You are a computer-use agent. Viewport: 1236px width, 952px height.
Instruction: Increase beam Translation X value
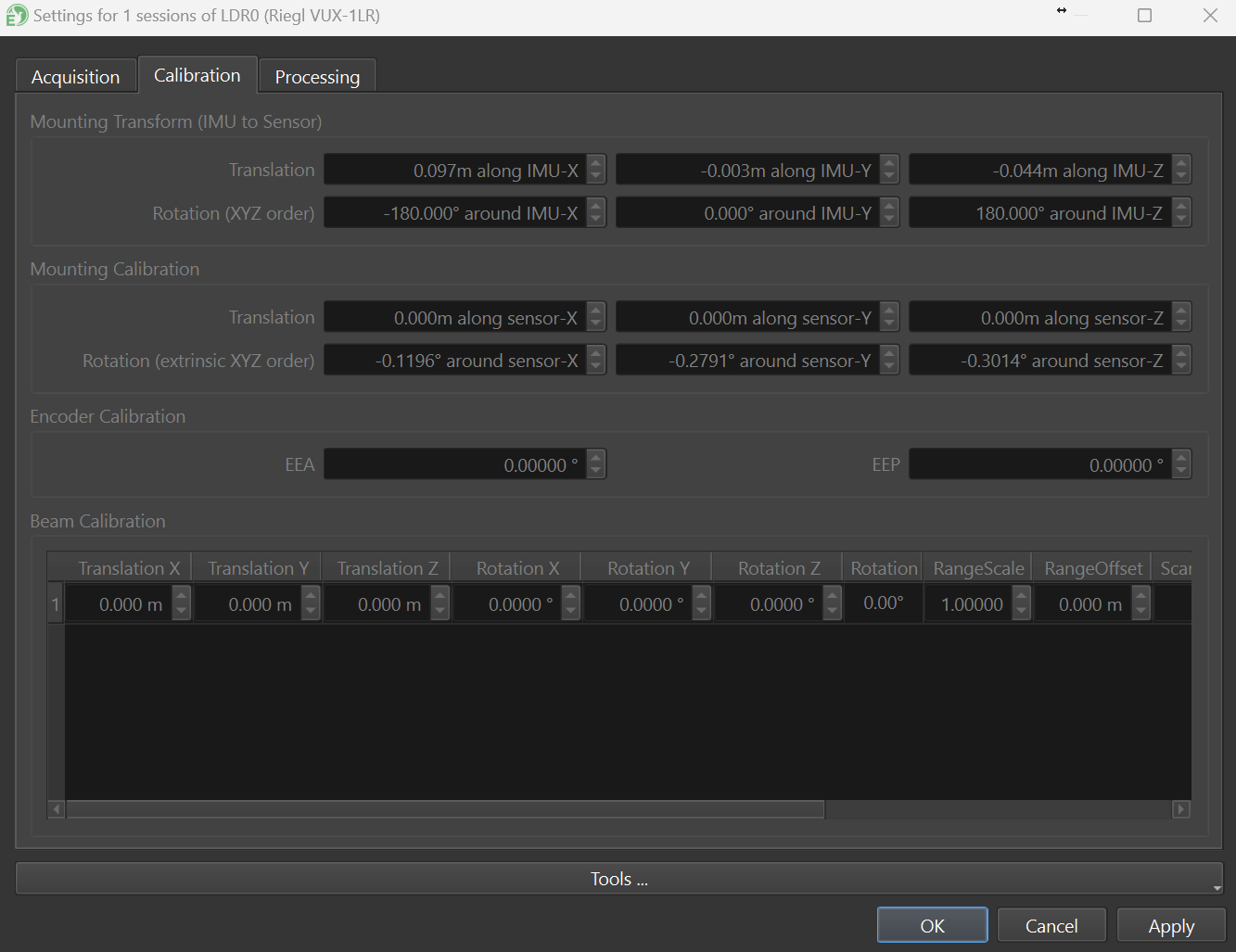[x=182, y=596]
